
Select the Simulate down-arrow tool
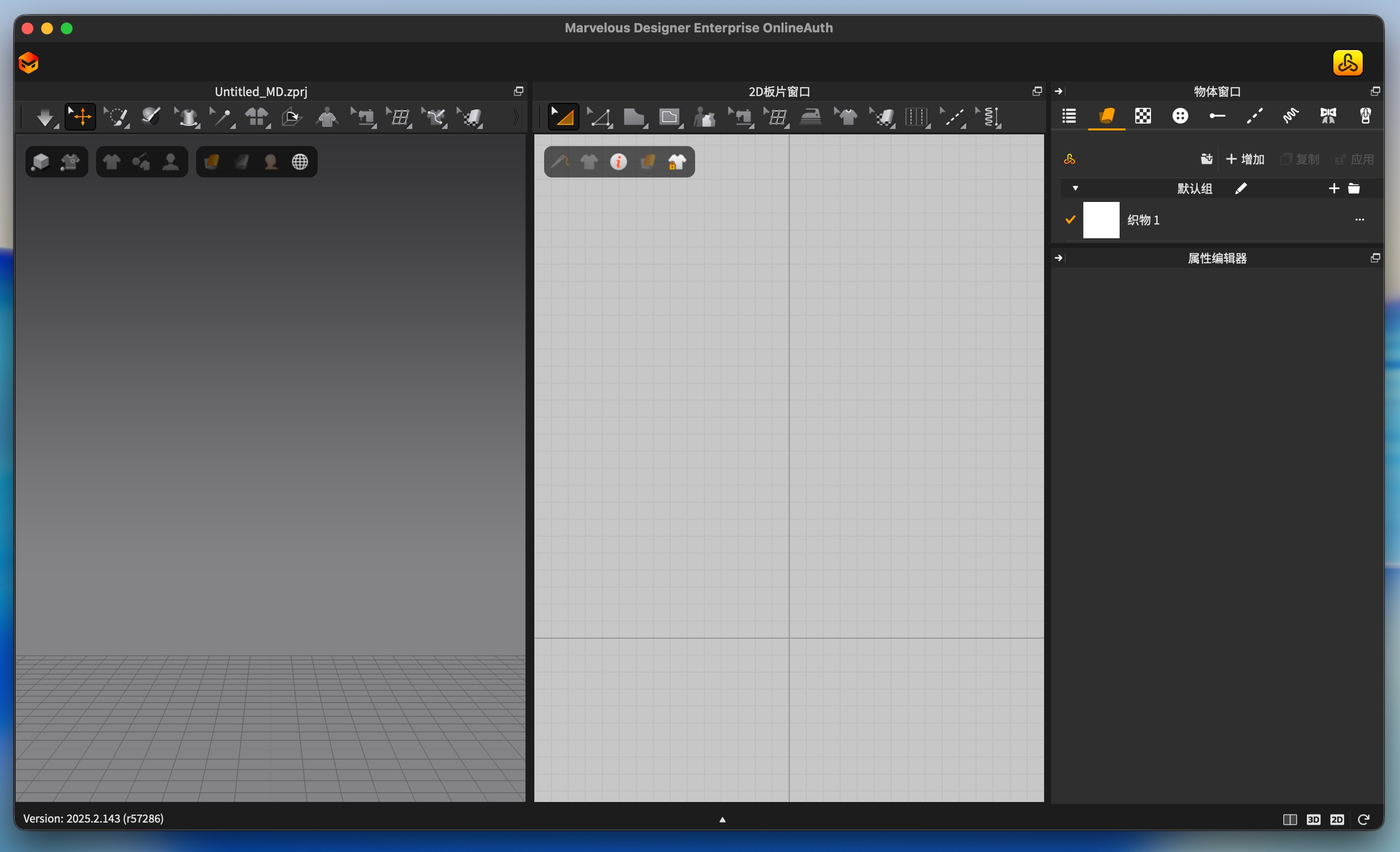[x=45, y=118]
